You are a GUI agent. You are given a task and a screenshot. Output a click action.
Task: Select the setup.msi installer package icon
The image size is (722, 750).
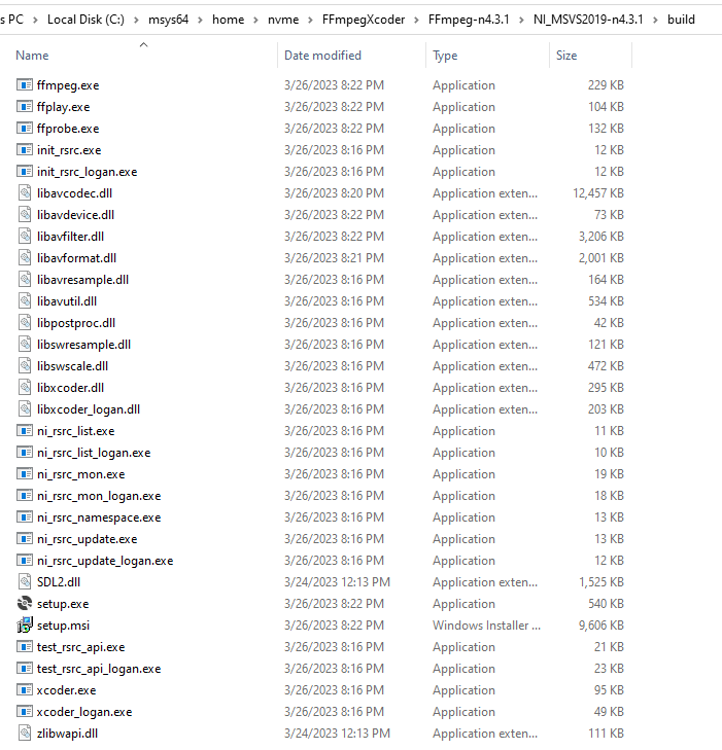pos(24,625)
